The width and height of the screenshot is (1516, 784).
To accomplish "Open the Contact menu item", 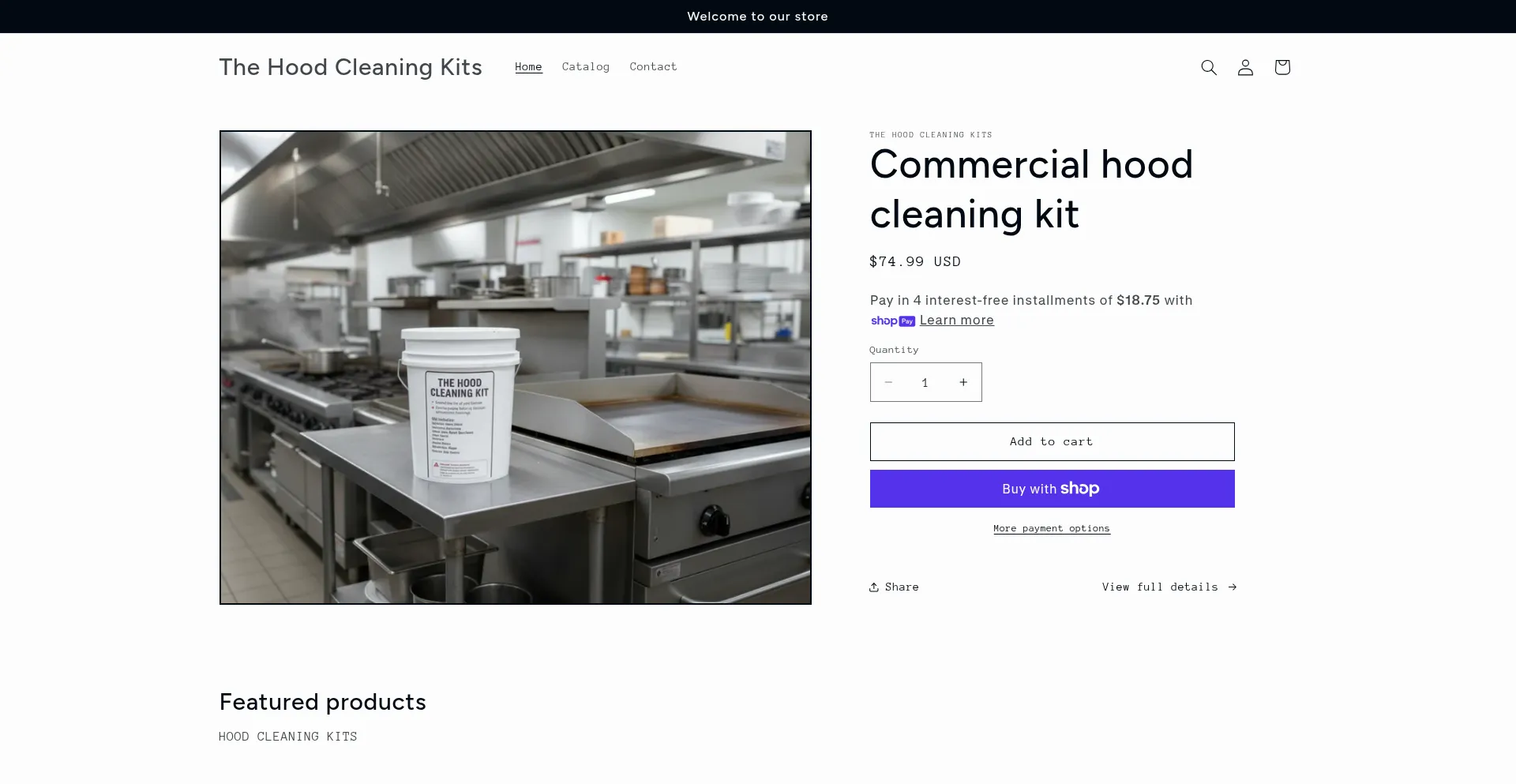I will coord(653,66).
